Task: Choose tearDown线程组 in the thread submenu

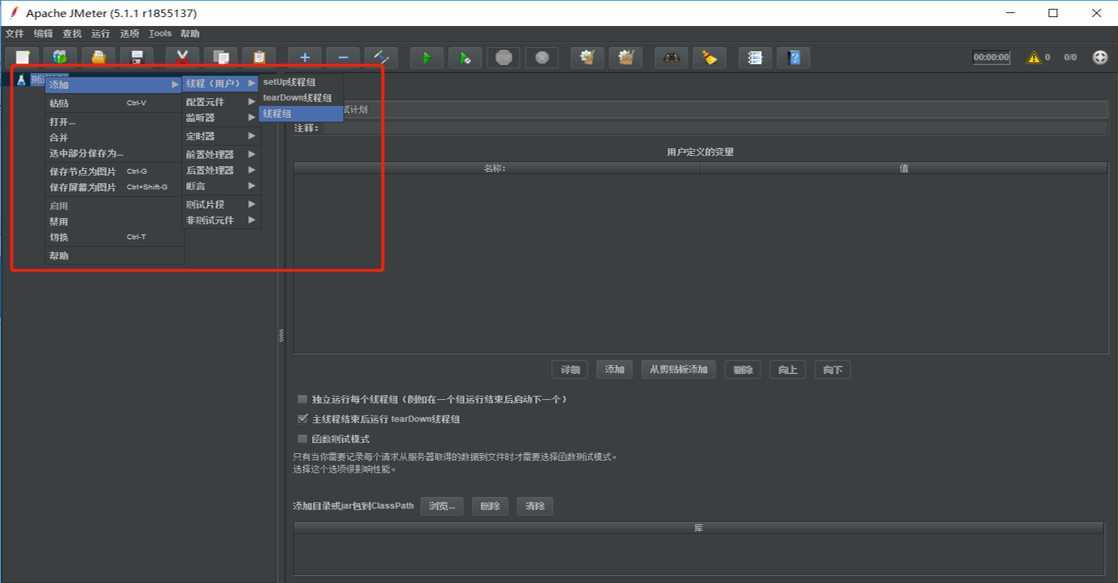Action: coord(301,98)
